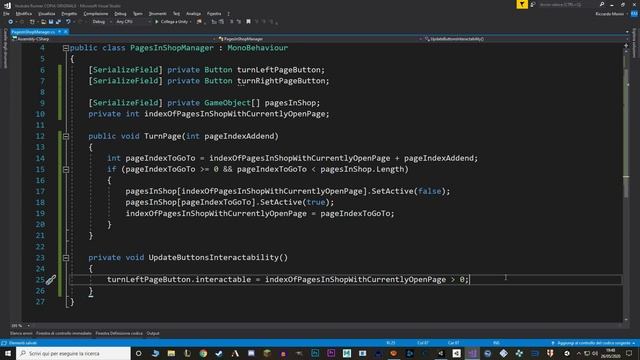The width and height of the screenshot is (640, 360).
Task: Open Google Chrome from the taskbar
Action: pos(203,353)
